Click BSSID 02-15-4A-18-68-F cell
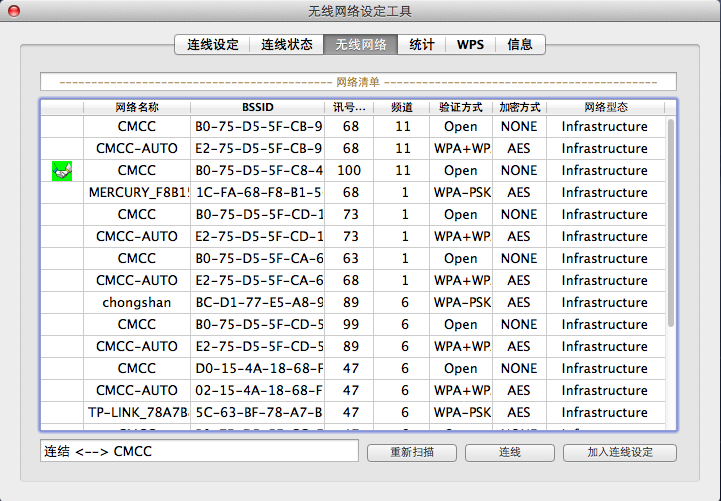The image size is (721, 501). (x=258, y=391)
